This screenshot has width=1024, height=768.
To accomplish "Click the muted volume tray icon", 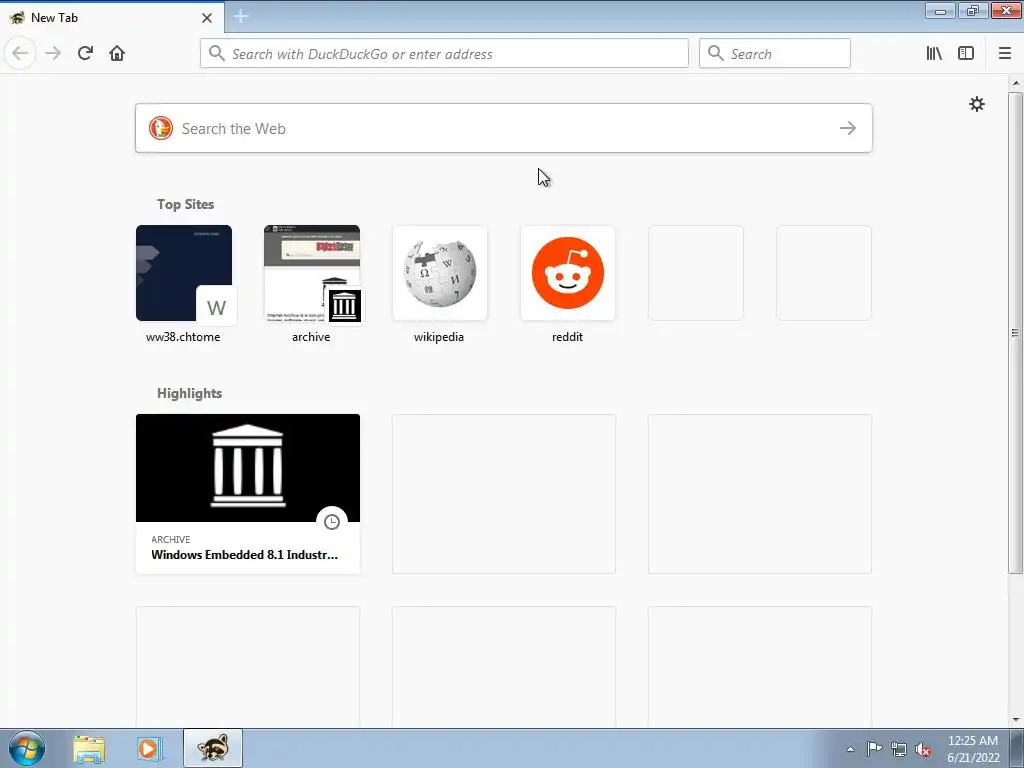I will [923, 750].
